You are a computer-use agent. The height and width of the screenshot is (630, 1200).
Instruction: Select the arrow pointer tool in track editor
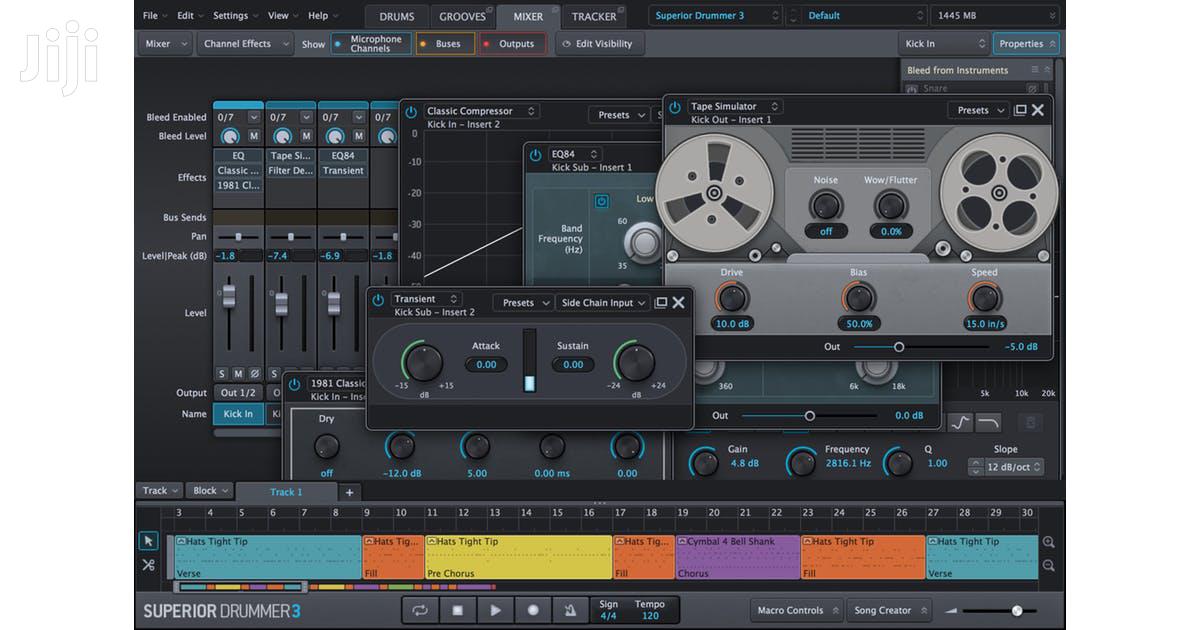(x=148, y=541)
